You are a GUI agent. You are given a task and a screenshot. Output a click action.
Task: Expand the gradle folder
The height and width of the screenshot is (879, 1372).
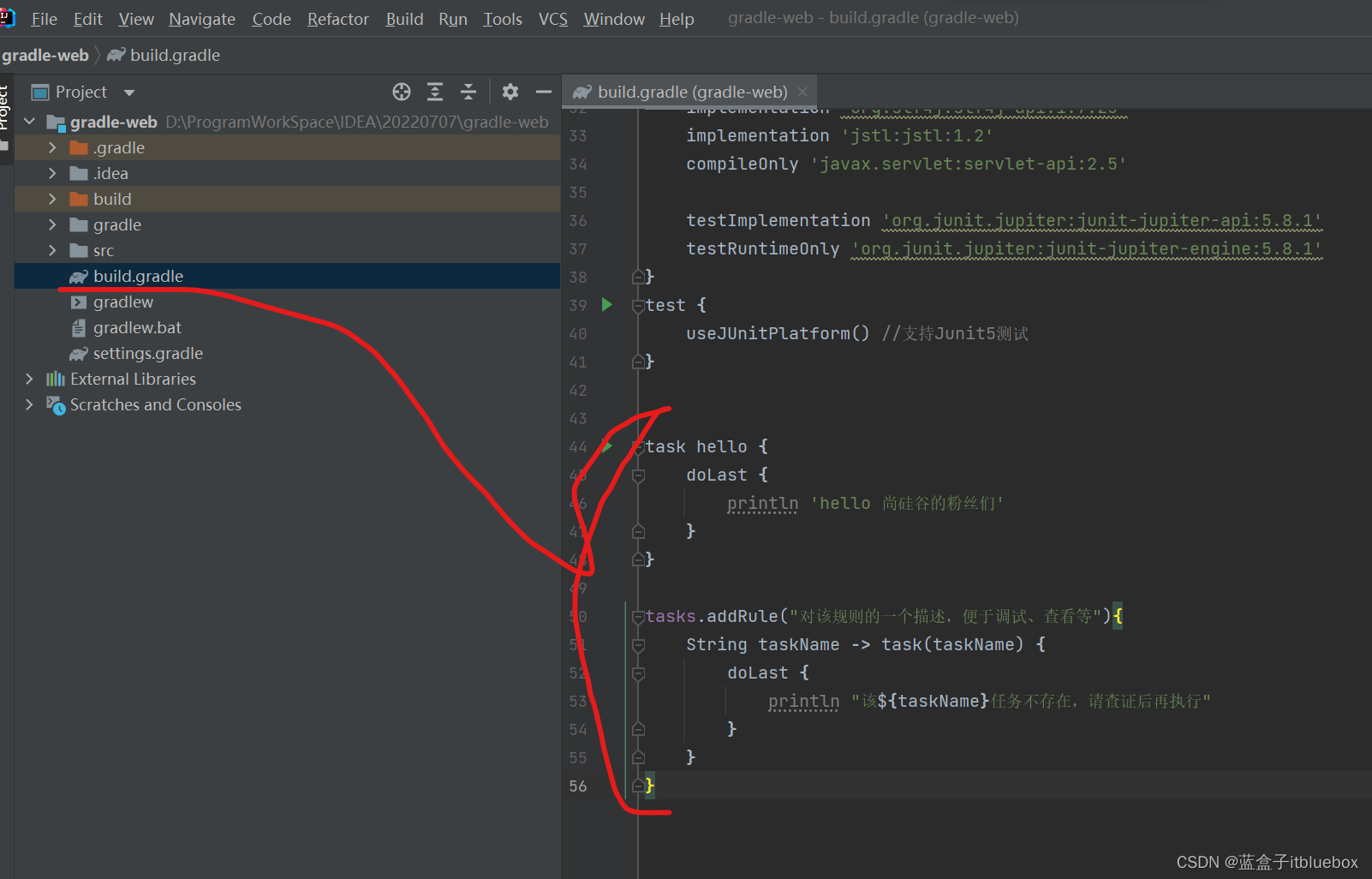click(52, 224)
